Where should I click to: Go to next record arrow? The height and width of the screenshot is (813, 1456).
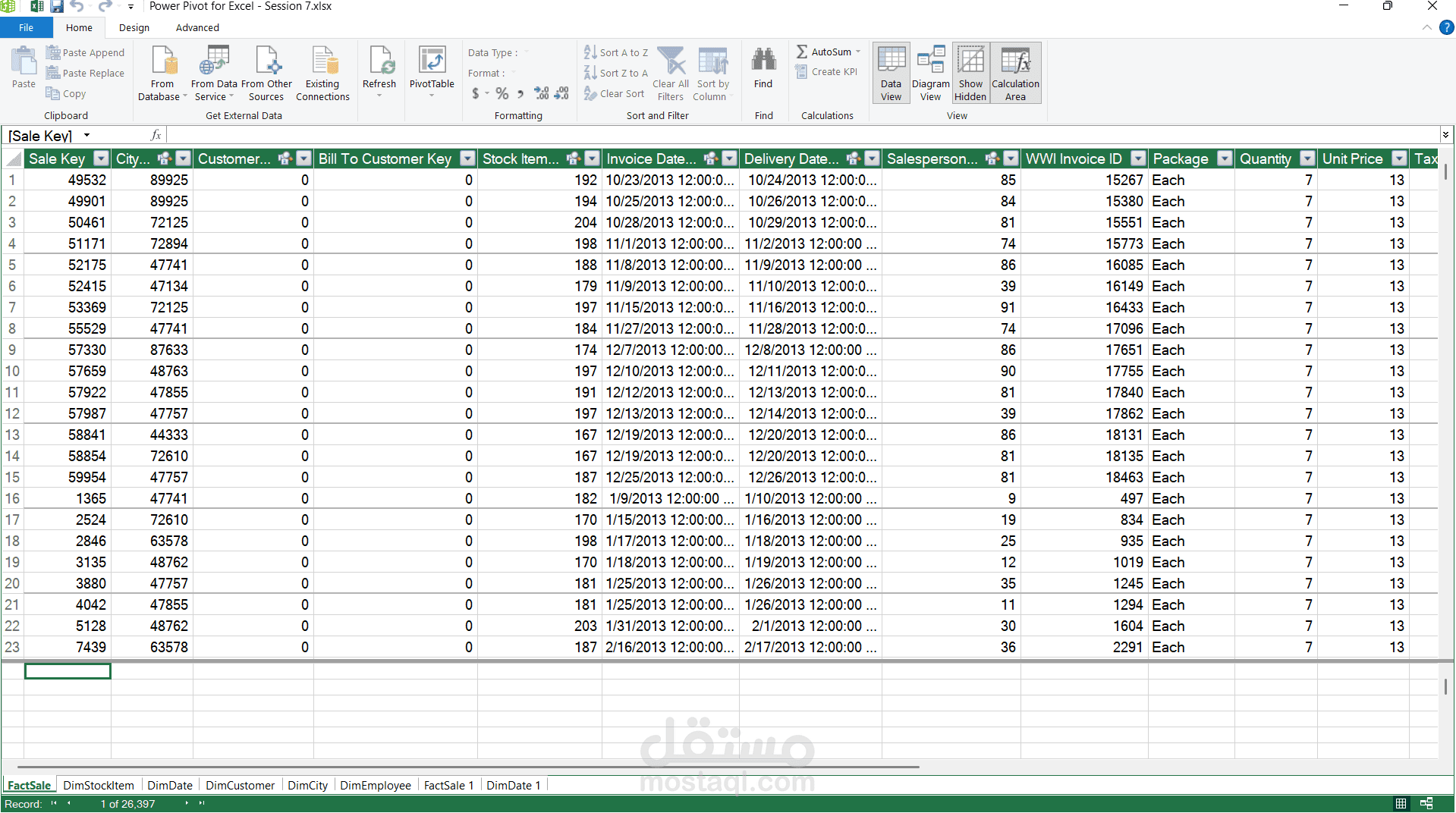tap(187, 804)
